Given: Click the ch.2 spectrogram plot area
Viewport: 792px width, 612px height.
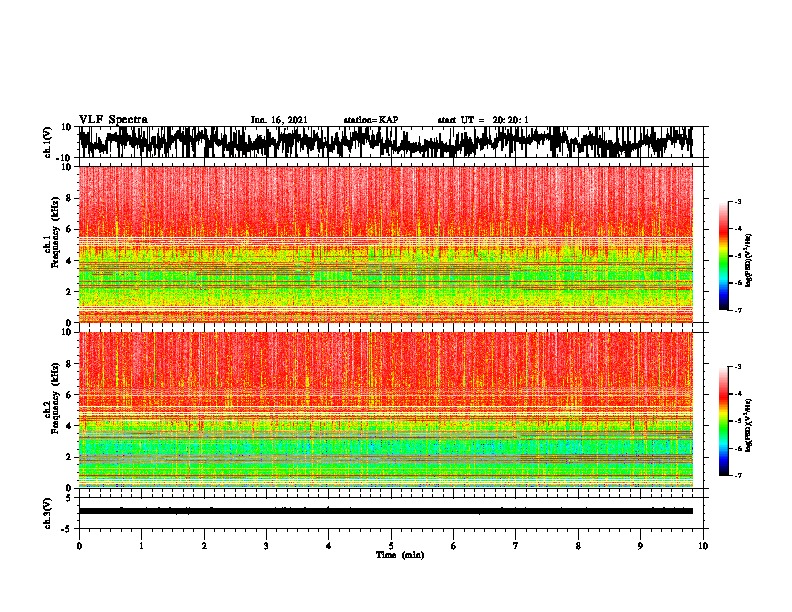Looking at the screenshot, I should (386, 410).
